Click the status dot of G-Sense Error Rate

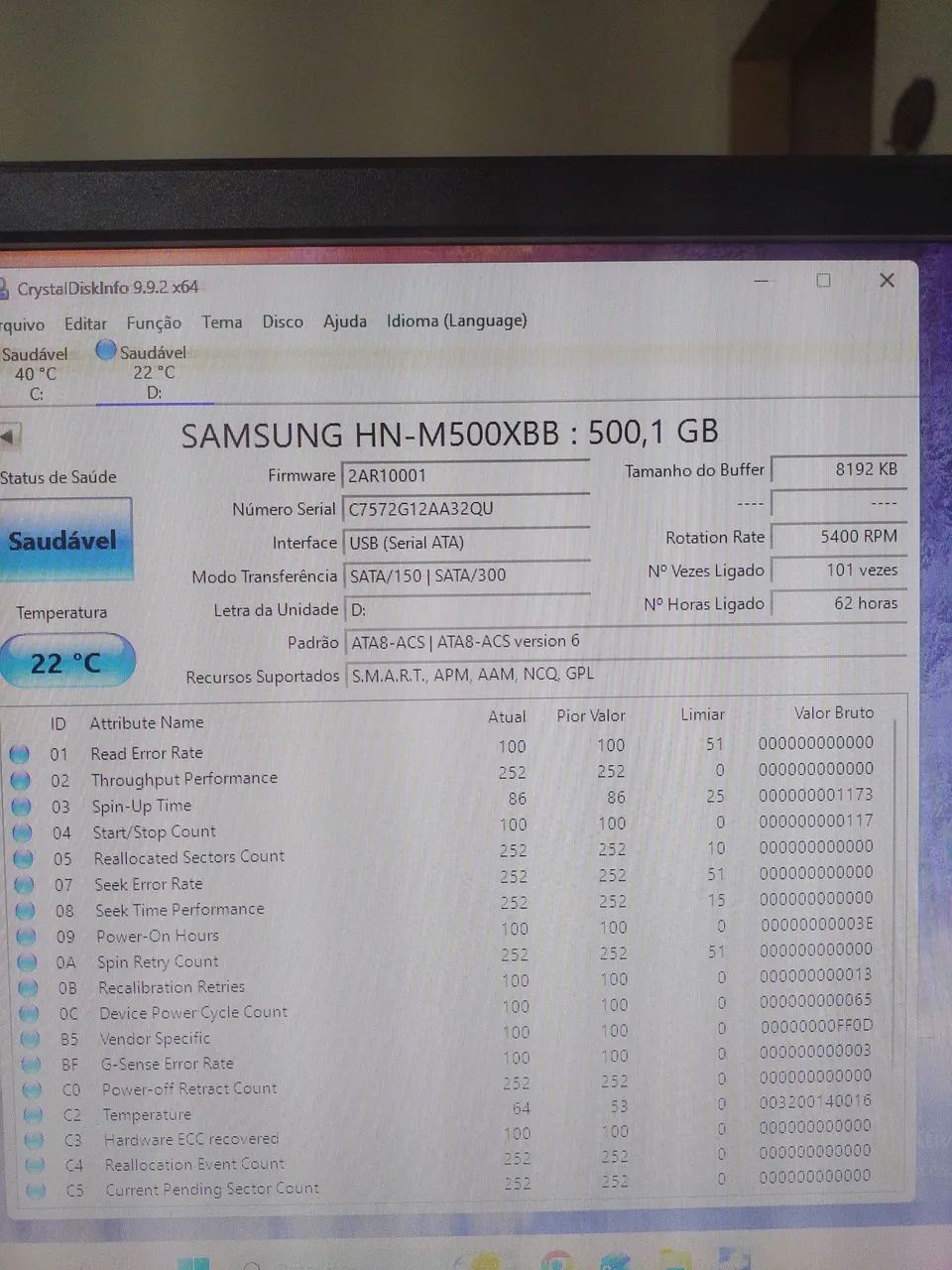31,1064
